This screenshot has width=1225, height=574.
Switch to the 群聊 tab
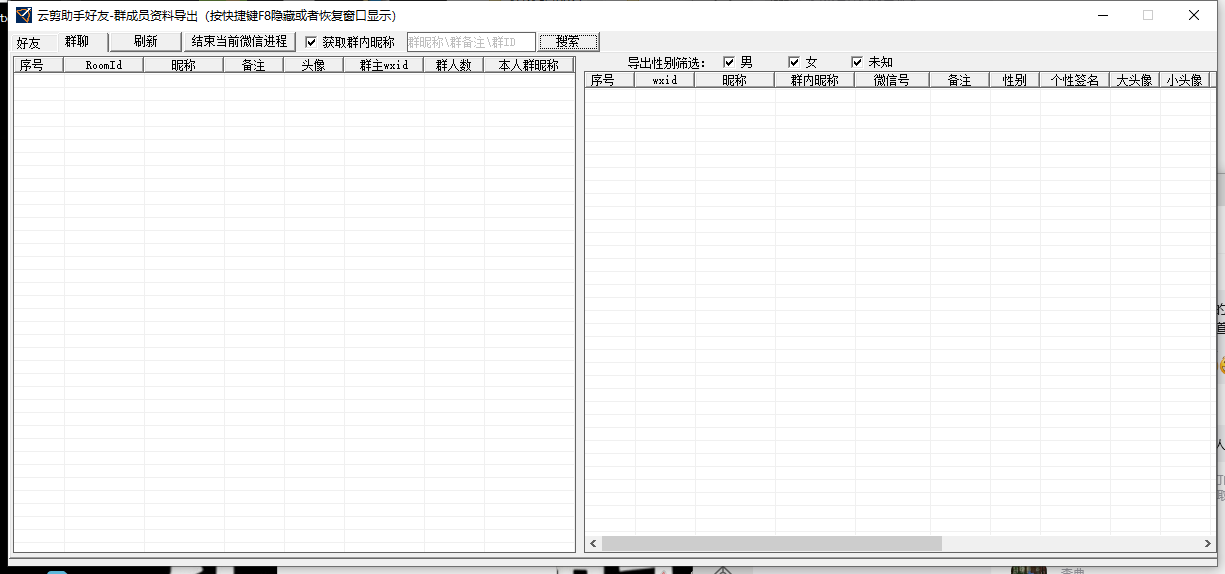coord(77,42)
